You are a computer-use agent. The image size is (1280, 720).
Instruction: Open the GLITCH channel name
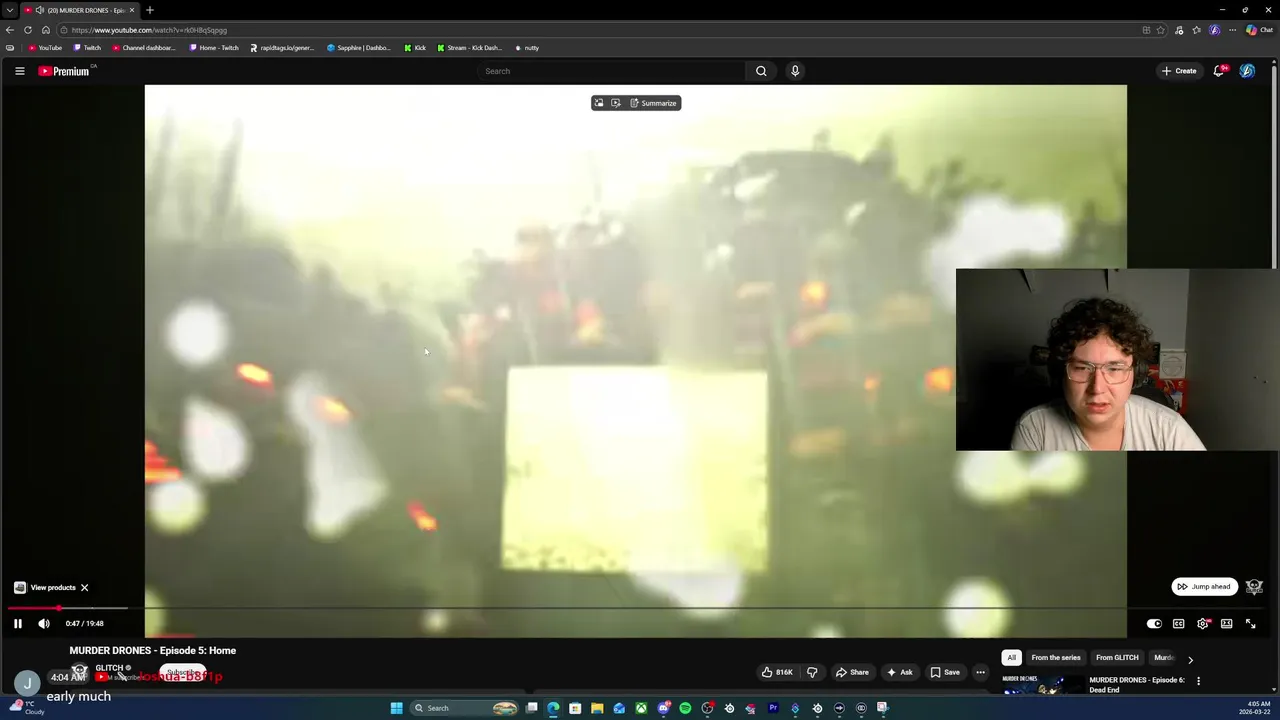point(109,668)
